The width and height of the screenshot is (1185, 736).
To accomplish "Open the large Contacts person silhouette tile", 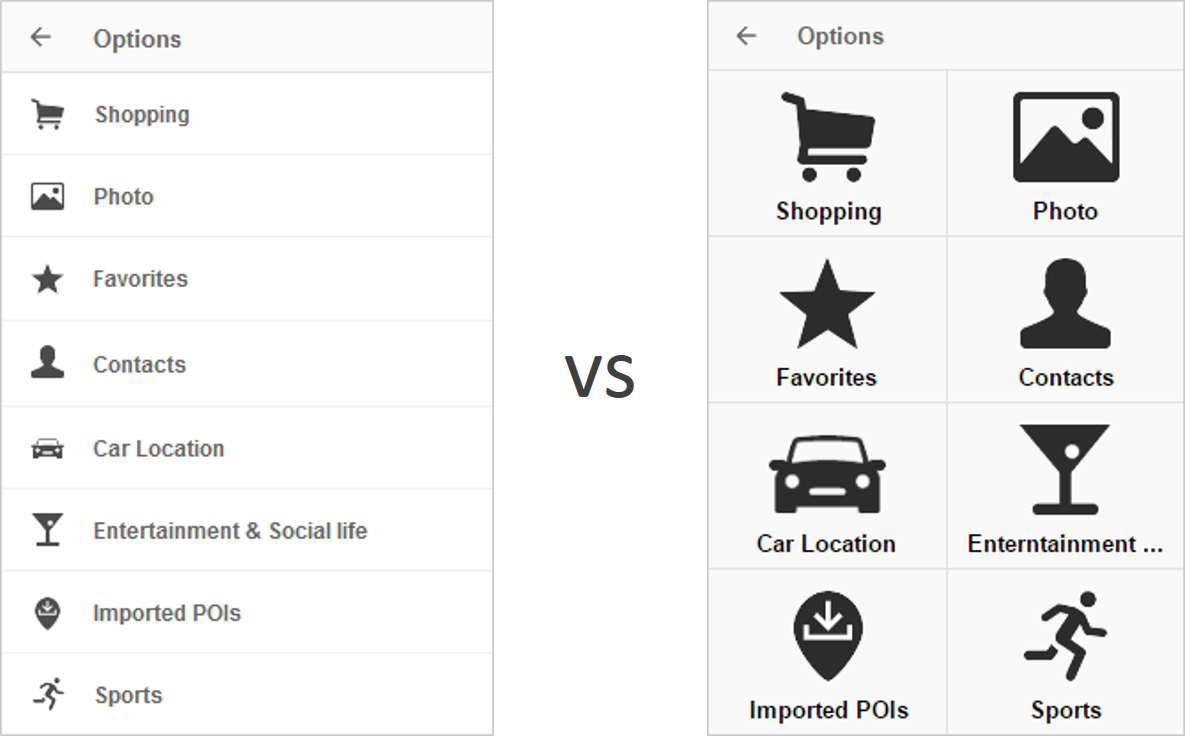I will pyautogui.click(x=1066, y=303).
